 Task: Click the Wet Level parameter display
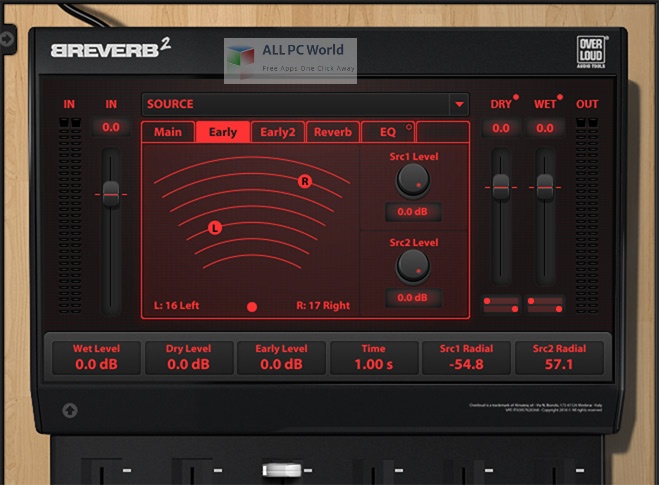click(96, 358)
